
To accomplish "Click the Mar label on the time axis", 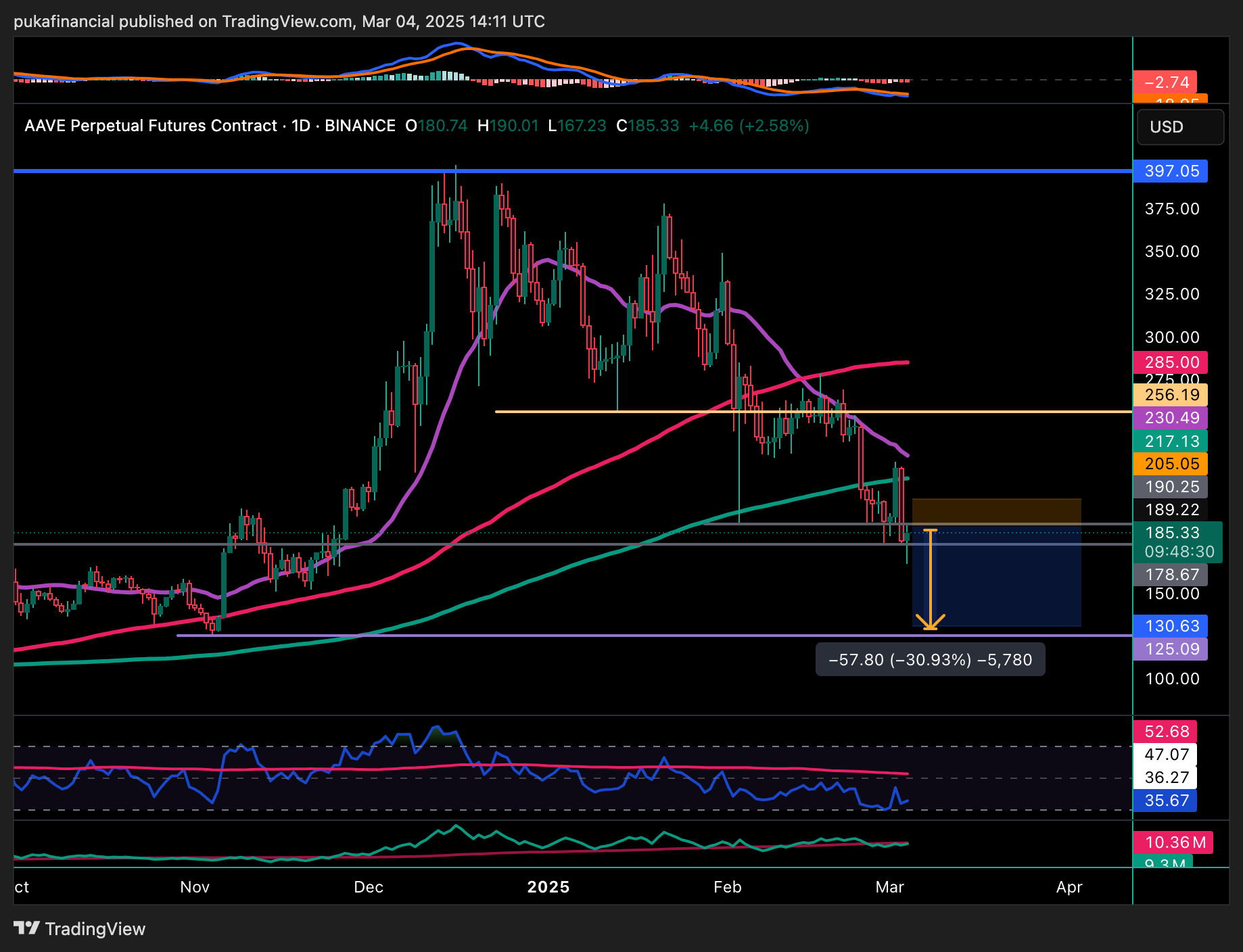I will [x=889, y=887].
